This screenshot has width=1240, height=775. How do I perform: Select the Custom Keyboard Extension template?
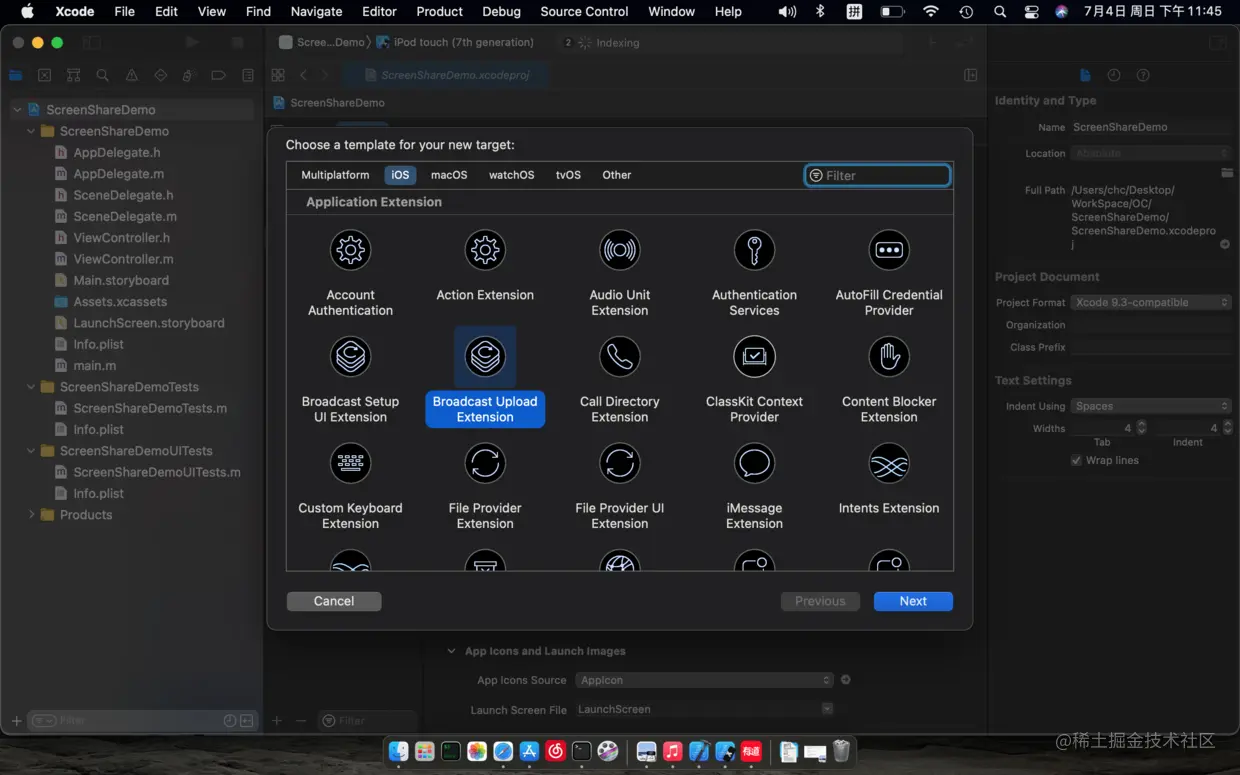350,487
